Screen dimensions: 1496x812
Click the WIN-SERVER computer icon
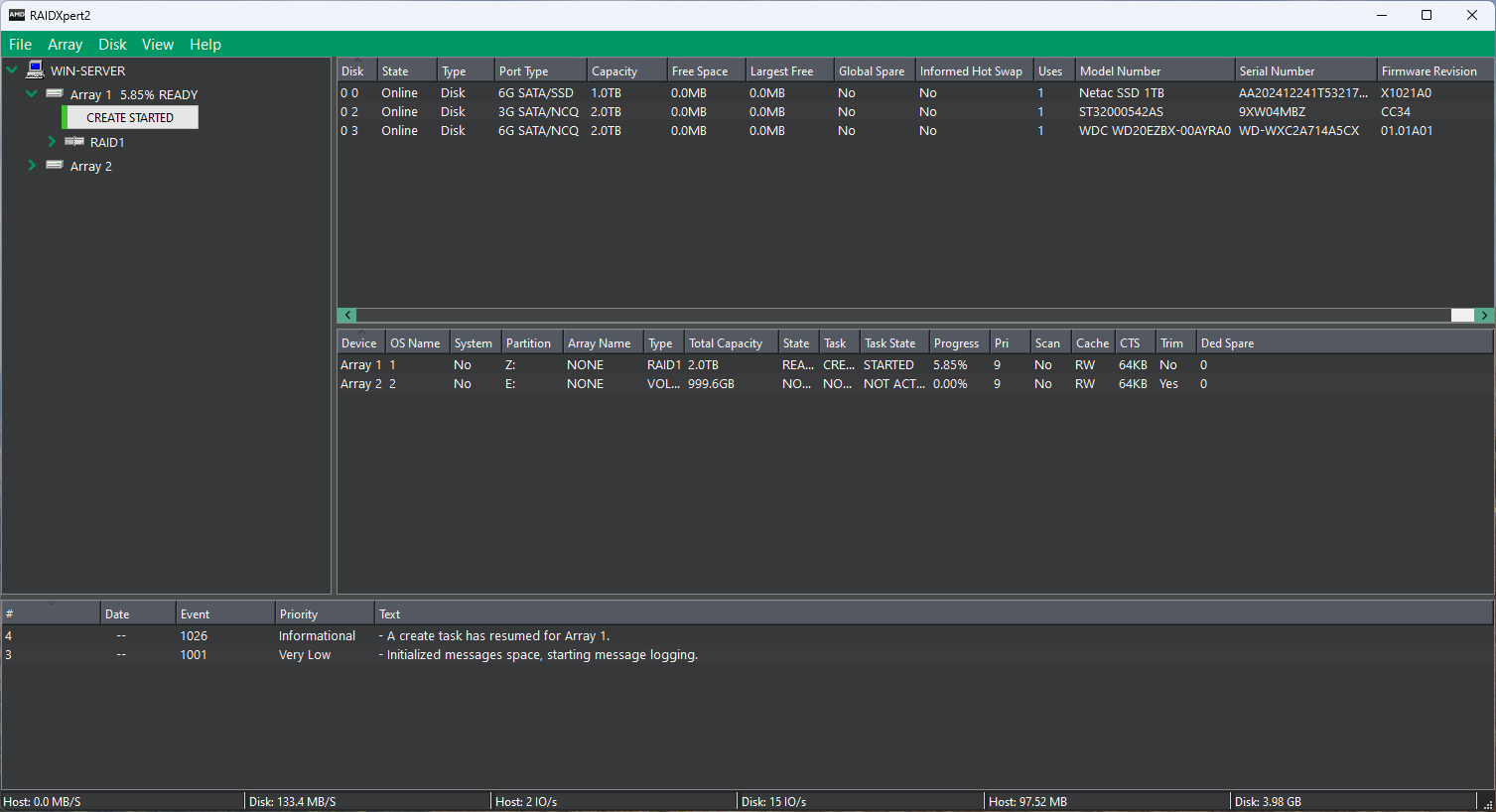[x=36, y=69]
